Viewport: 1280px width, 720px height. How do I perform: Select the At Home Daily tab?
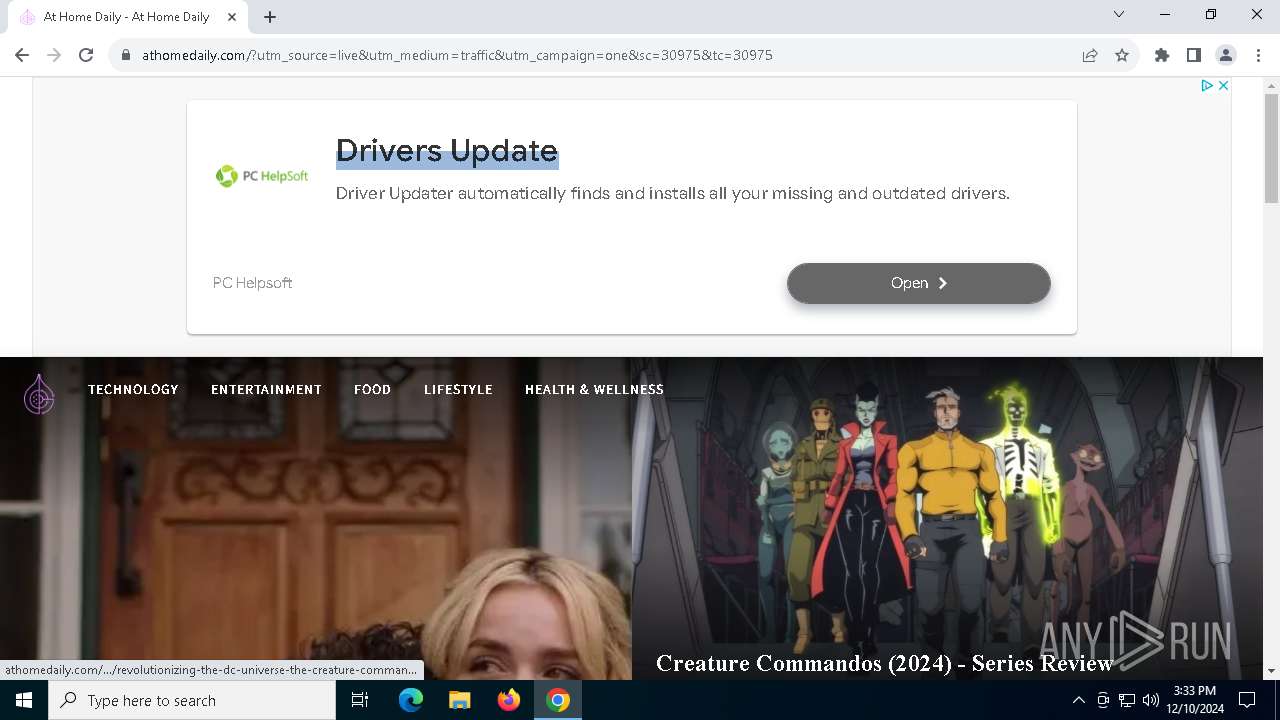point(128,17)
